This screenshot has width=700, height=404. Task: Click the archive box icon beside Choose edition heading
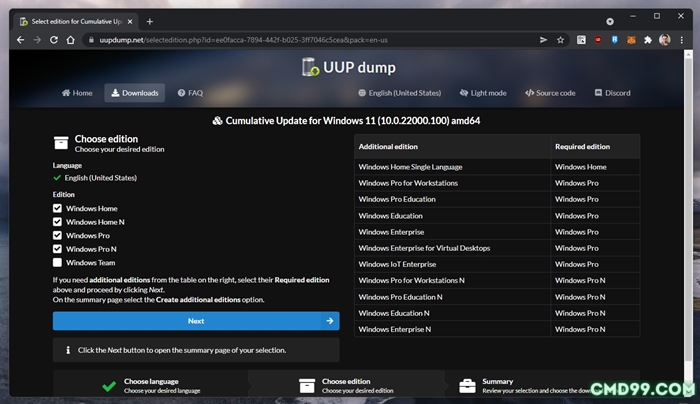[61, 143]
